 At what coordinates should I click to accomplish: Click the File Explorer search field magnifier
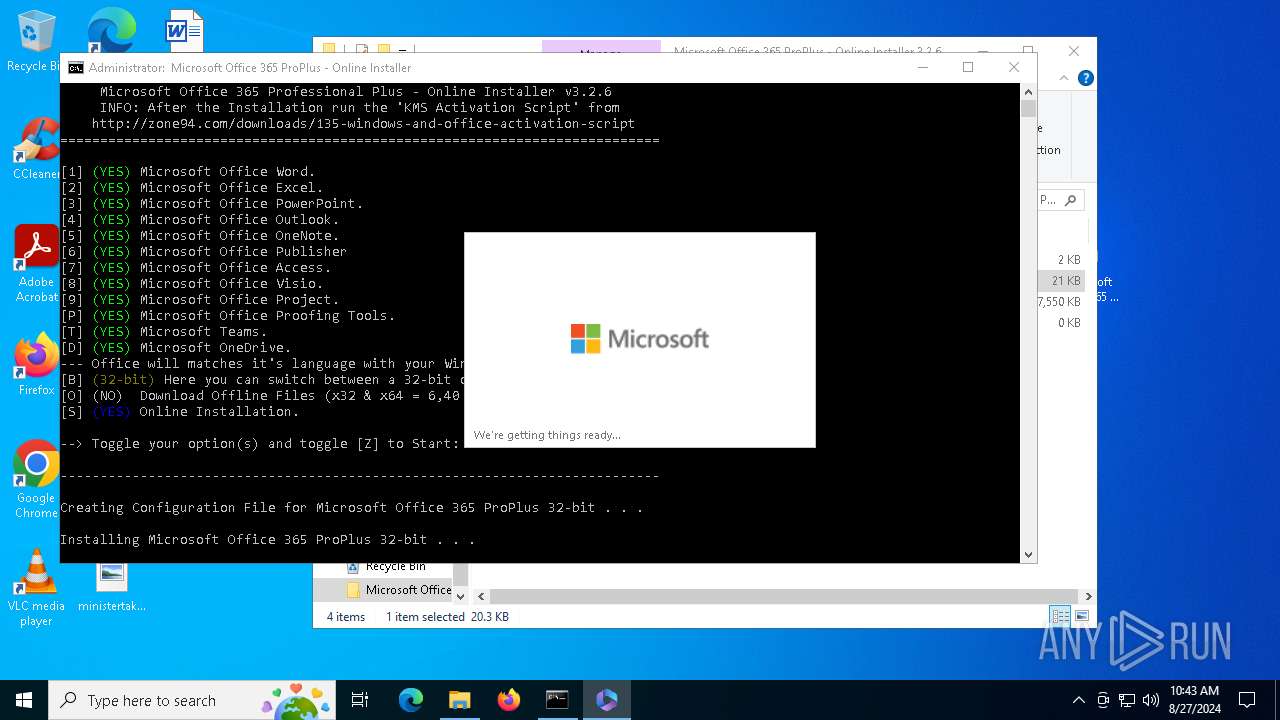1070,200
